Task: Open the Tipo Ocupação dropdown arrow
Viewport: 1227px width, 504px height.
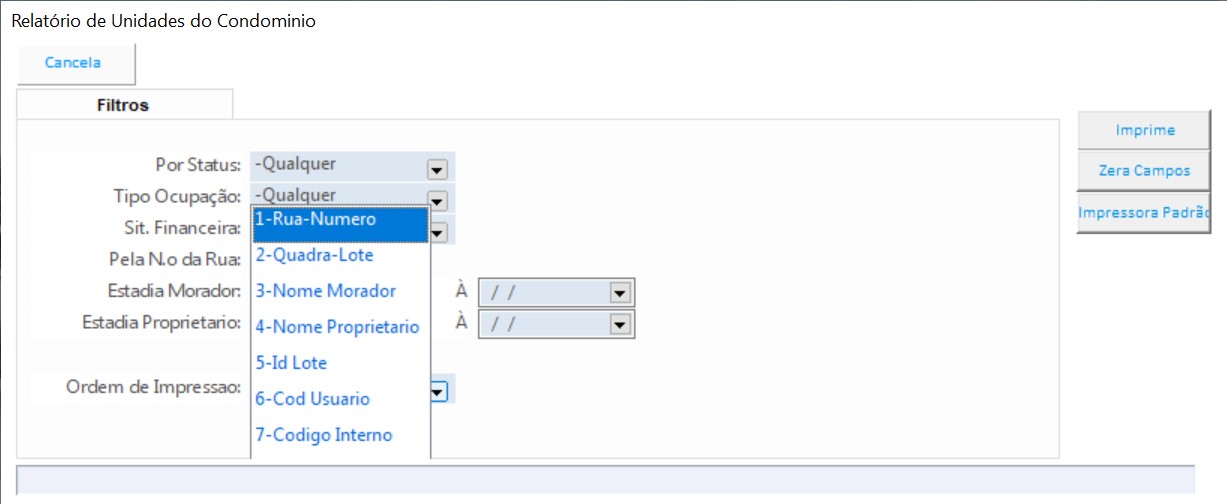Action: point(437,198)
